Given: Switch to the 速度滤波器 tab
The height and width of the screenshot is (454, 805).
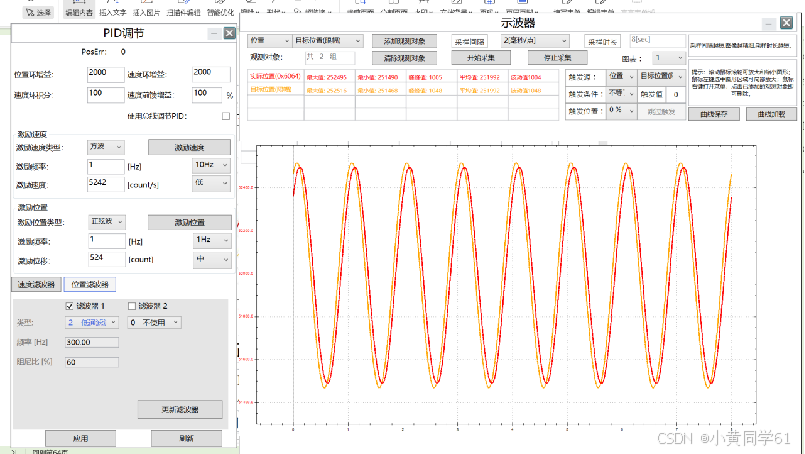Looking at the screenshot, I should click(36, 285).
